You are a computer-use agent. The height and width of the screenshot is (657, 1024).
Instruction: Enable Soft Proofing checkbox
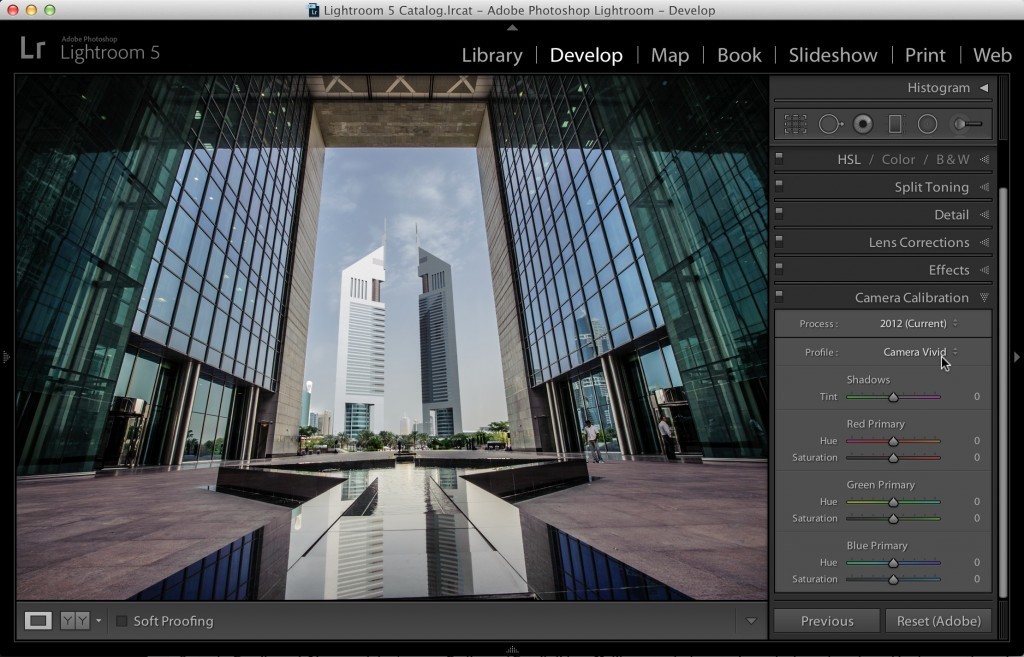(x=121, y=621)
